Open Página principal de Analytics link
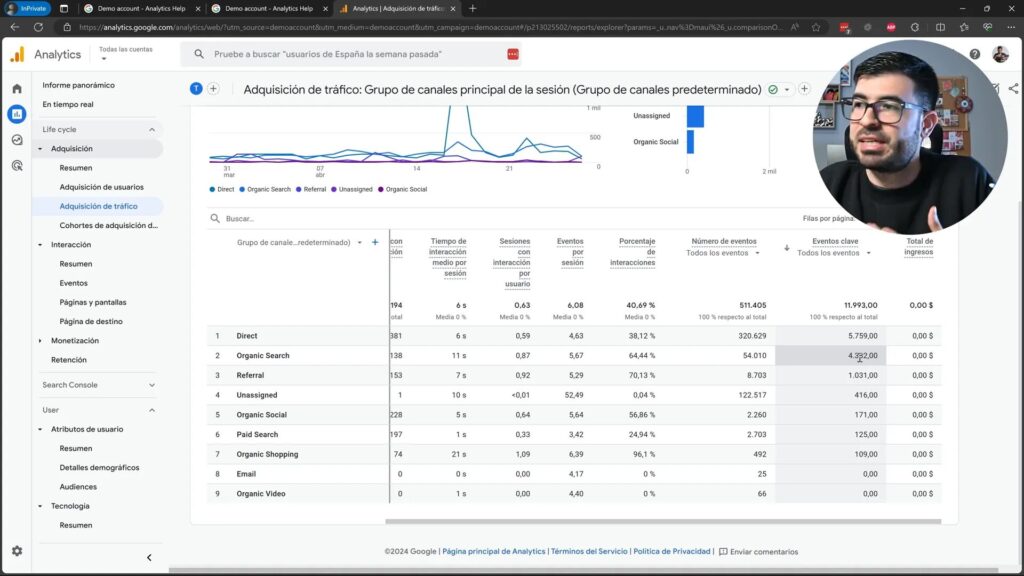 pos(494,552)
